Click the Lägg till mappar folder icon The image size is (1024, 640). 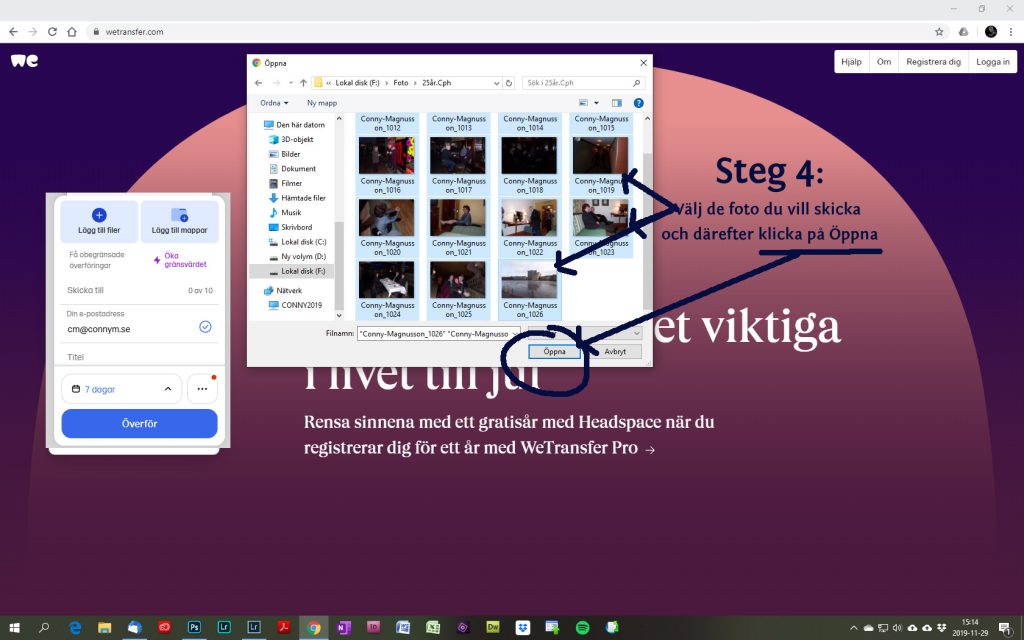point(179,215)
